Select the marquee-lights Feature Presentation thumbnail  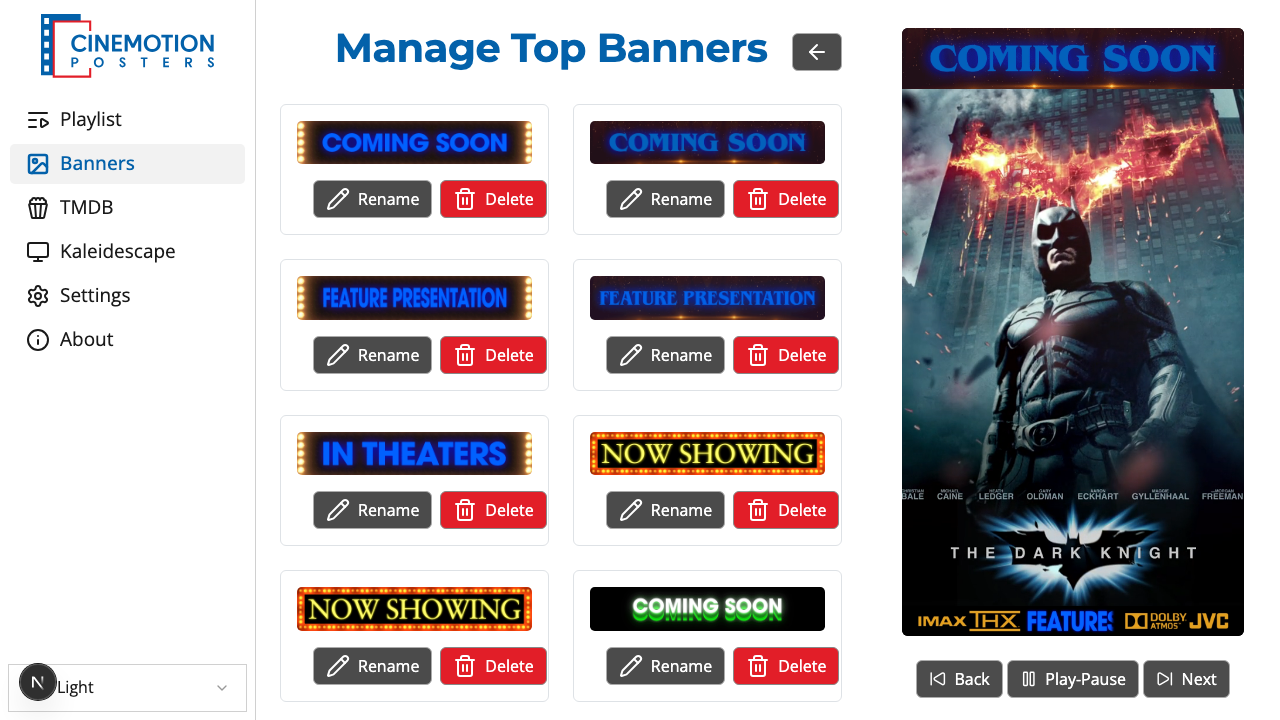[414, 298]
